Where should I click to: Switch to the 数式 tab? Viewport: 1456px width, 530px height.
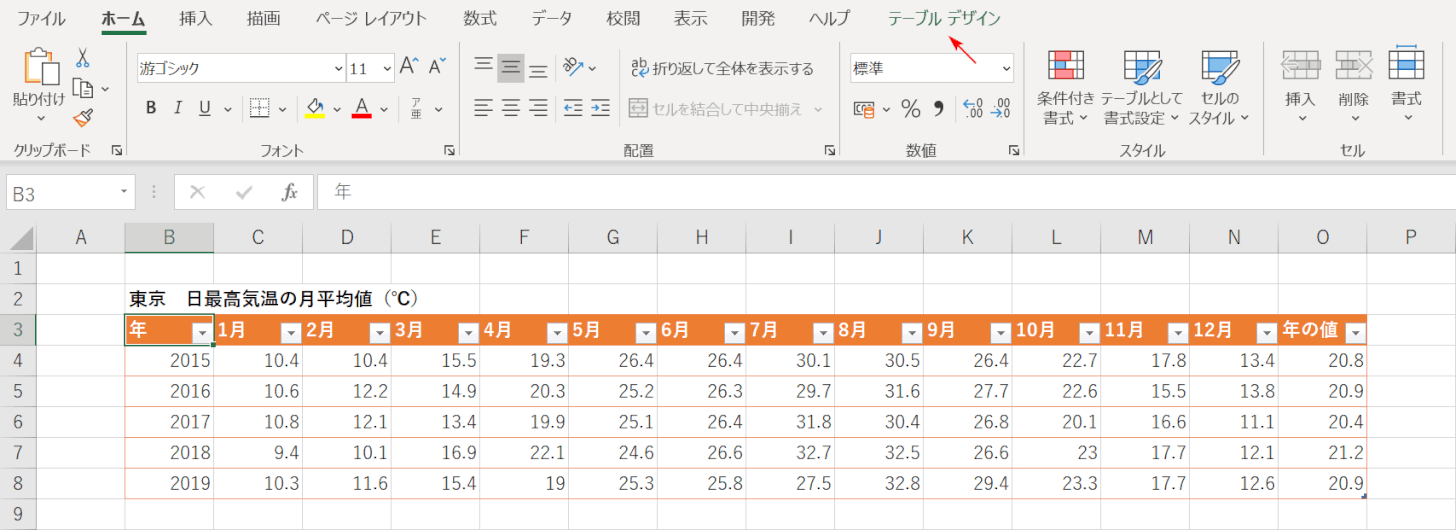pyautogui.click(x=480, y=18)
